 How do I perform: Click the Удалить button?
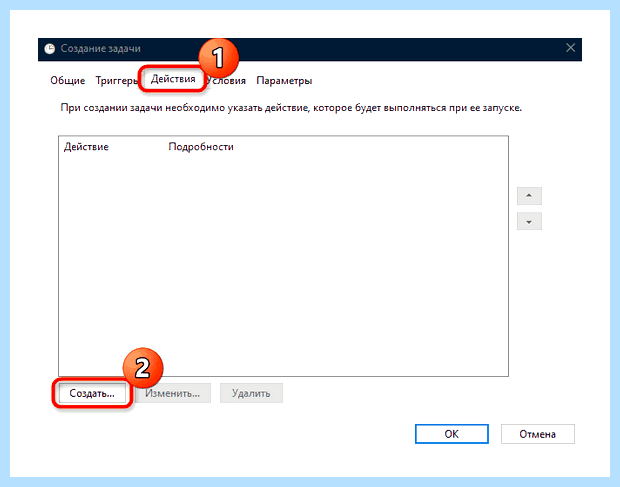click(251, 393)
